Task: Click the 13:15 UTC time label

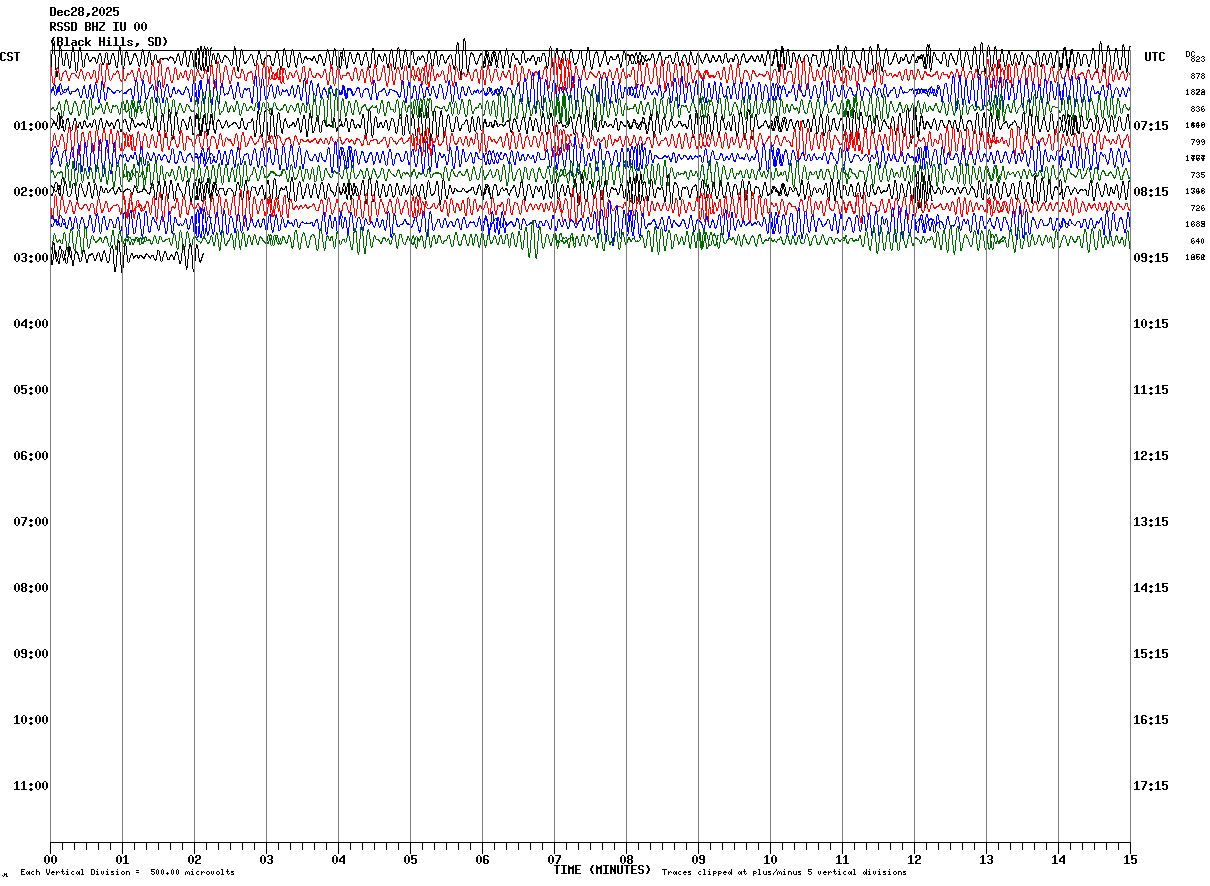Action: 1151,522
